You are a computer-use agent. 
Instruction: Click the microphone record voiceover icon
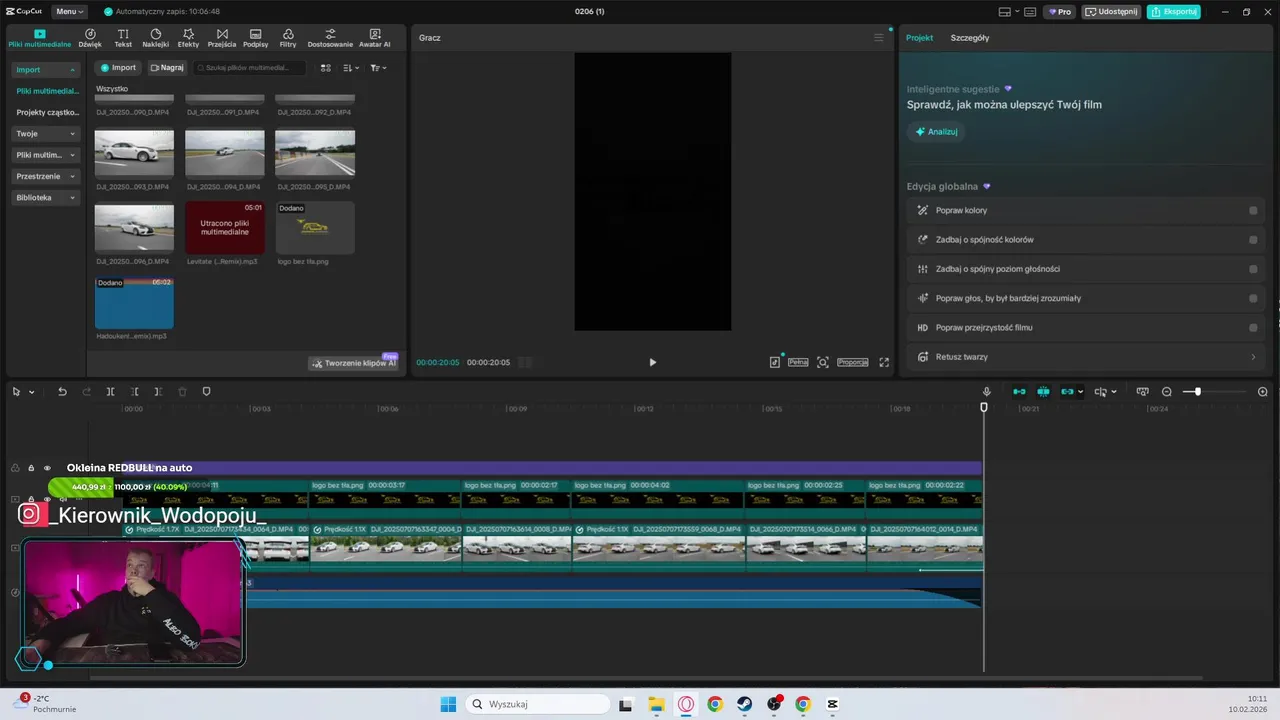[987, 392]
